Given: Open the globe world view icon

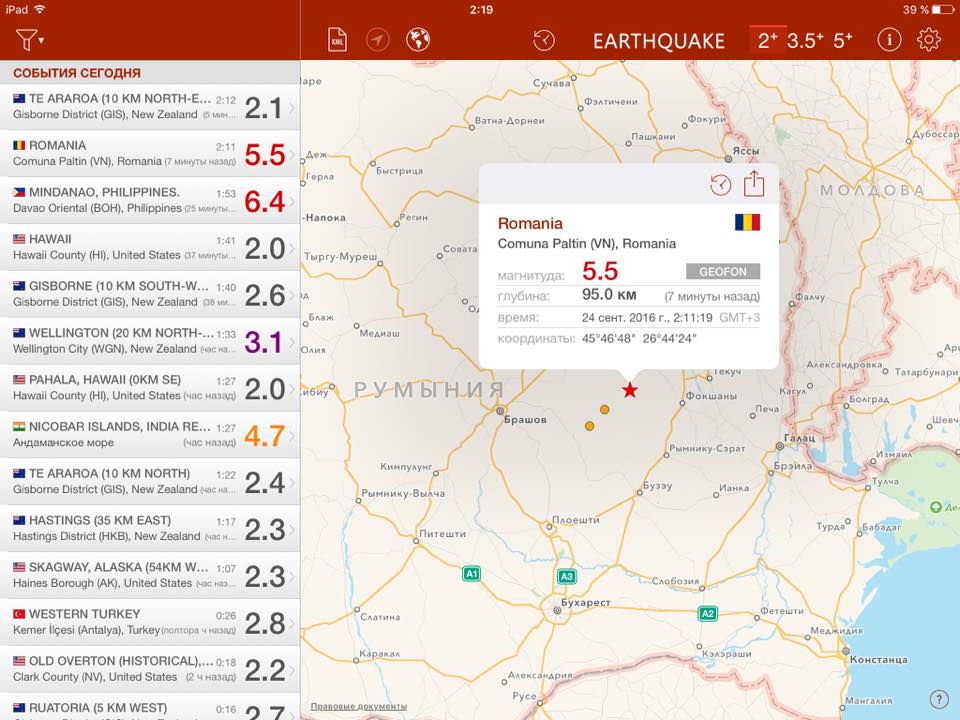Looking at the screenshot, I should [x=418, y=40].
